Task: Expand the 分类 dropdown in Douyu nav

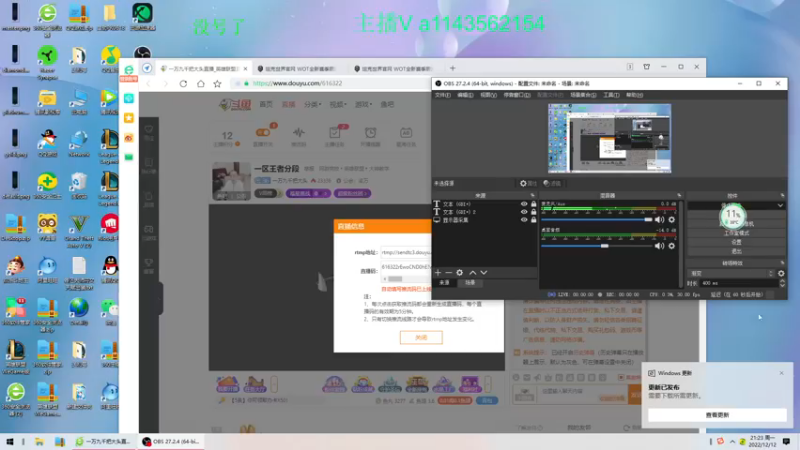Action: click(x=313, y=105)
